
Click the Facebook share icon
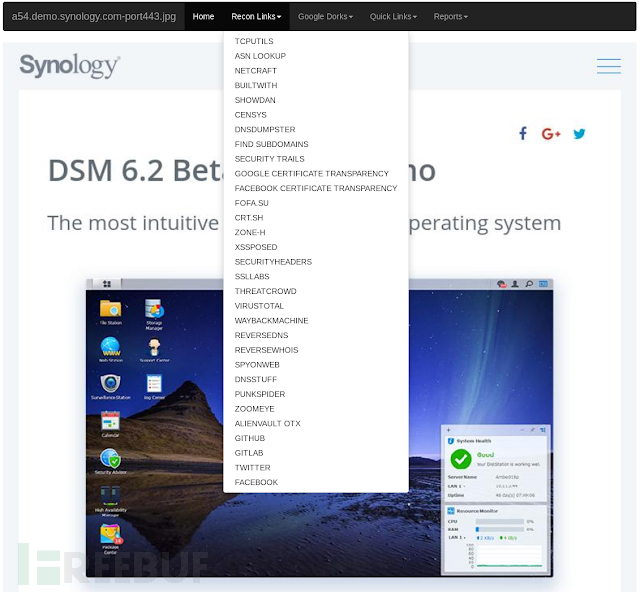click(x=523, y=134)
